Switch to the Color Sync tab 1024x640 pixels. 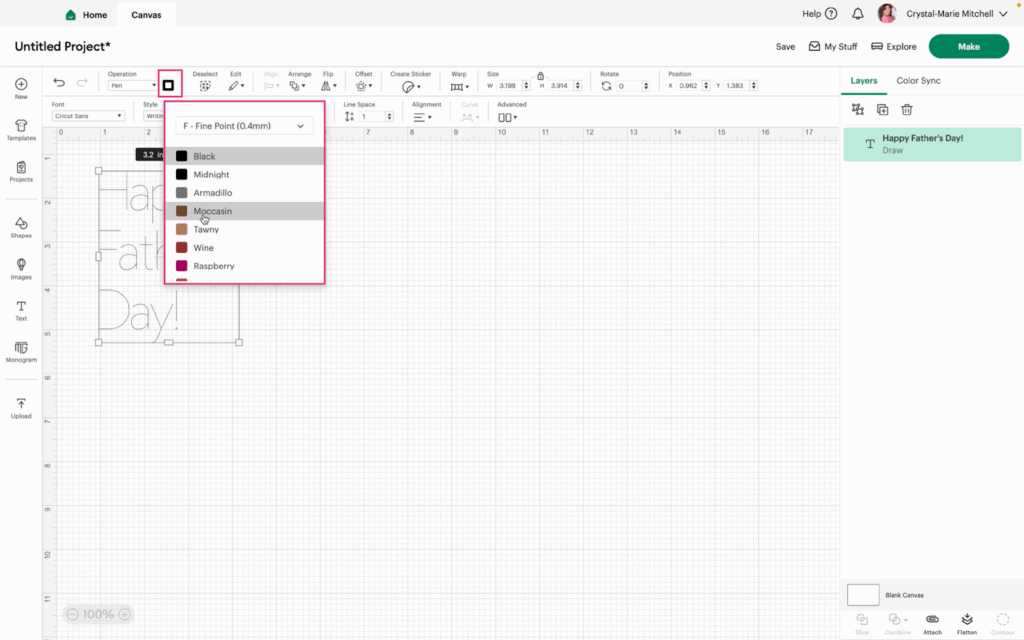point(918,81)
